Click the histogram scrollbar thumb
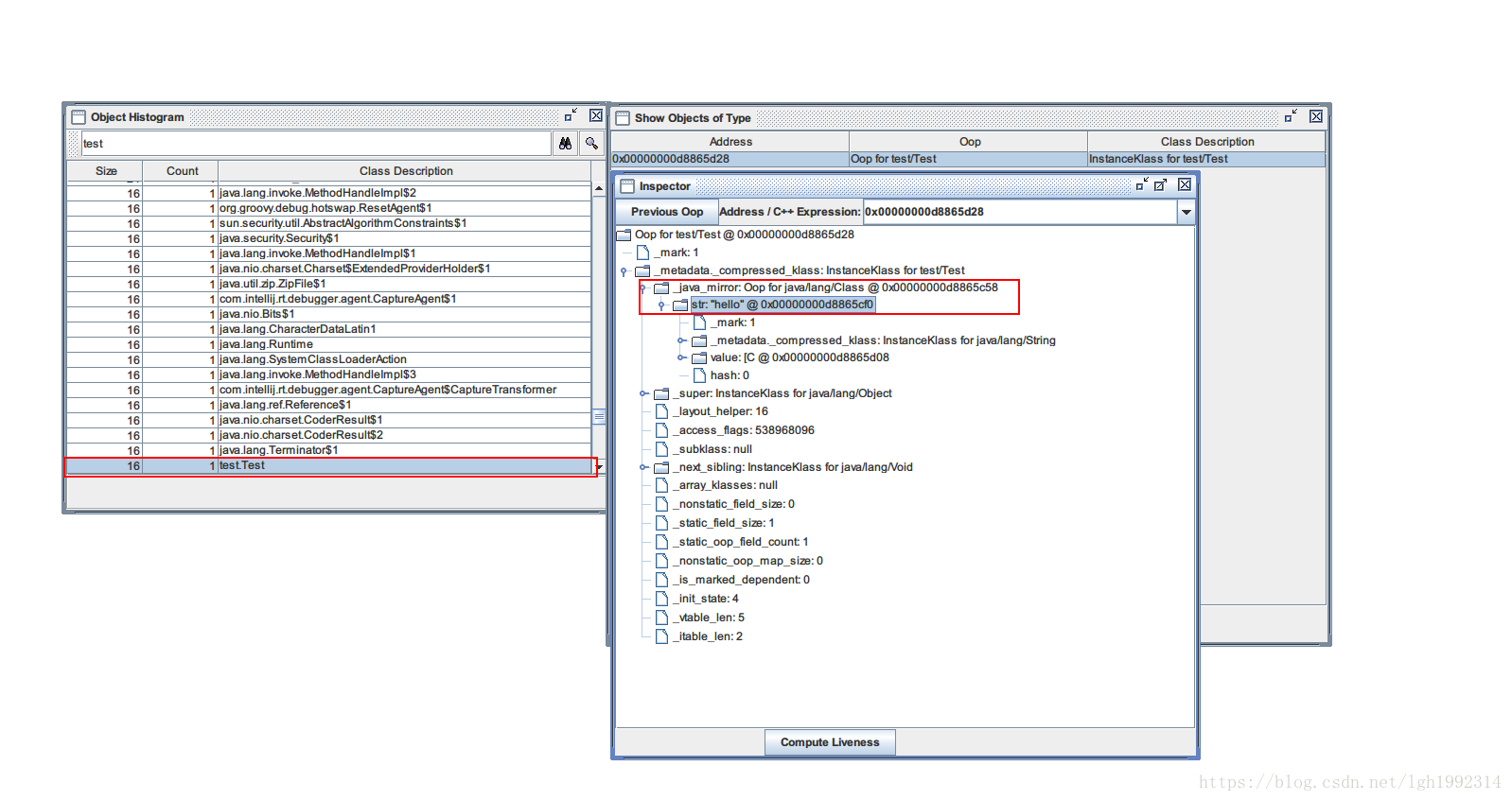 click(x=598, y=416)
